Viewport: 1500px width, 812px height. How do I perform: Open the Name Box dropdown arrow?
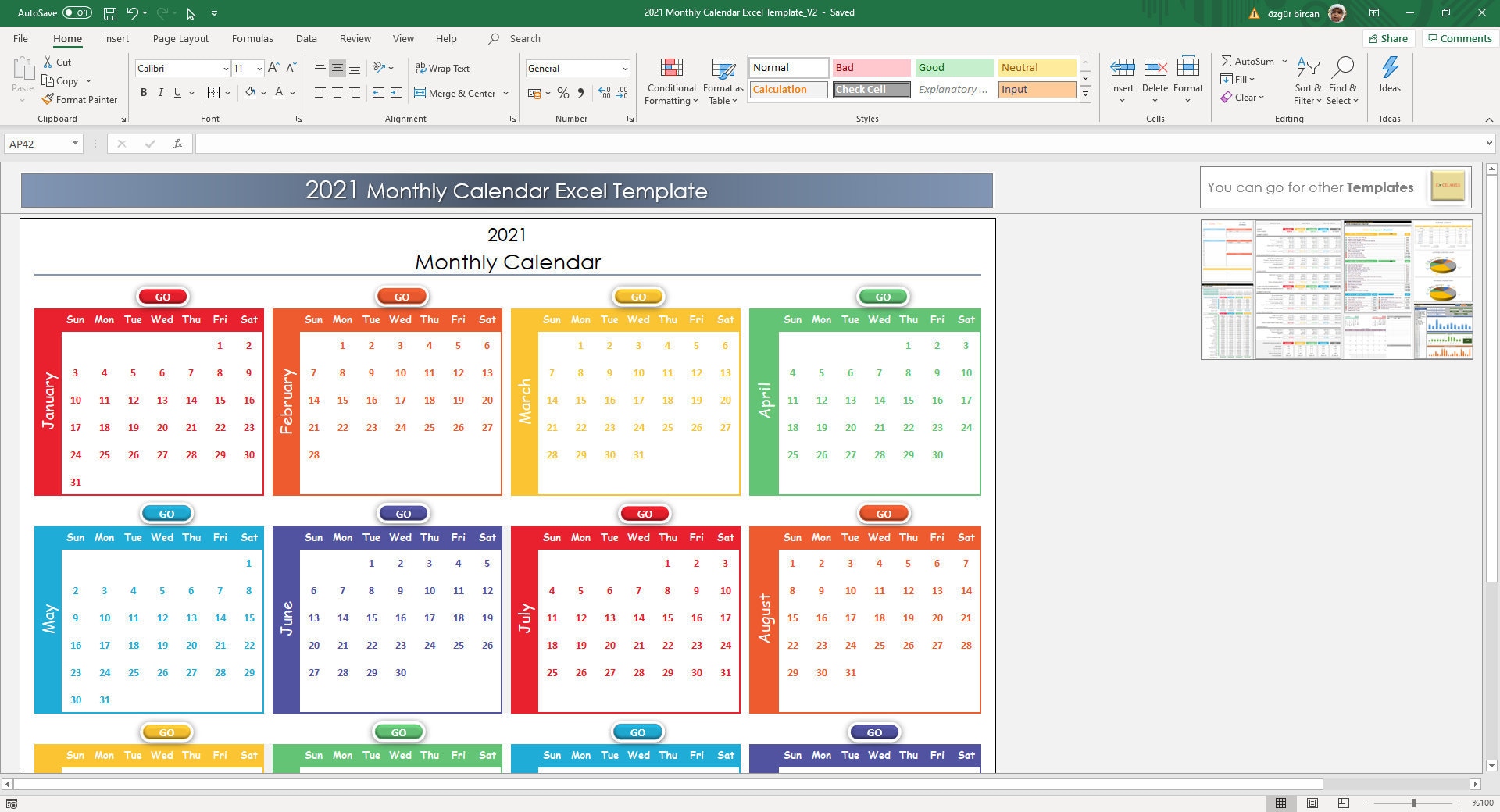(75, 144)
